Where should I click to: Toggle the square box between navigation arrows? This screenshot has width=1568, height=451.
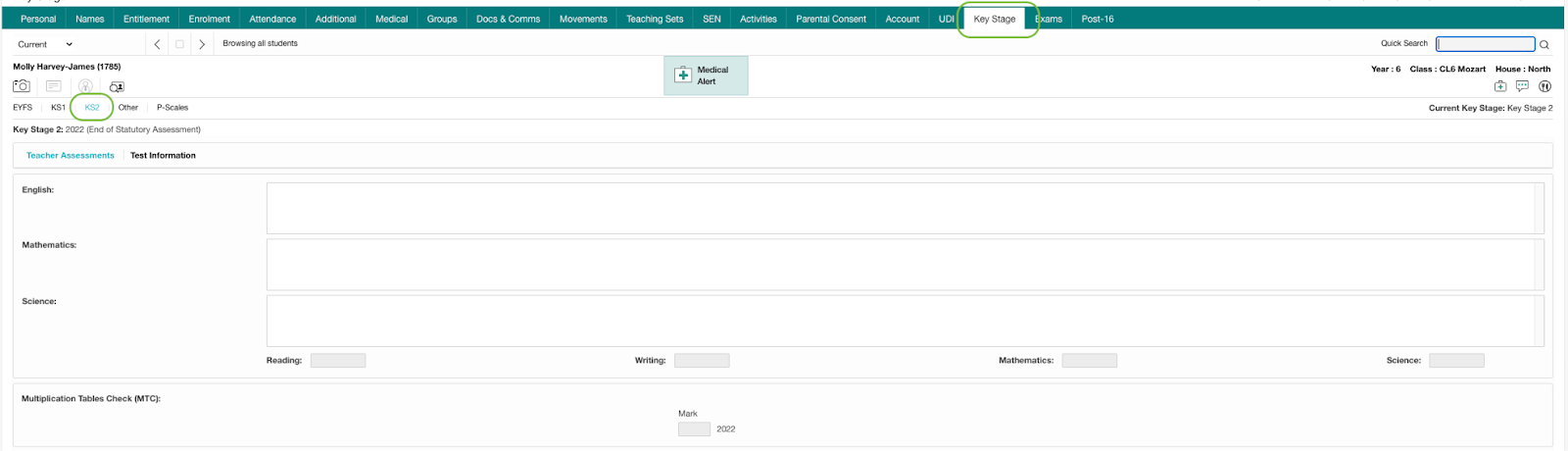(179, 44)
